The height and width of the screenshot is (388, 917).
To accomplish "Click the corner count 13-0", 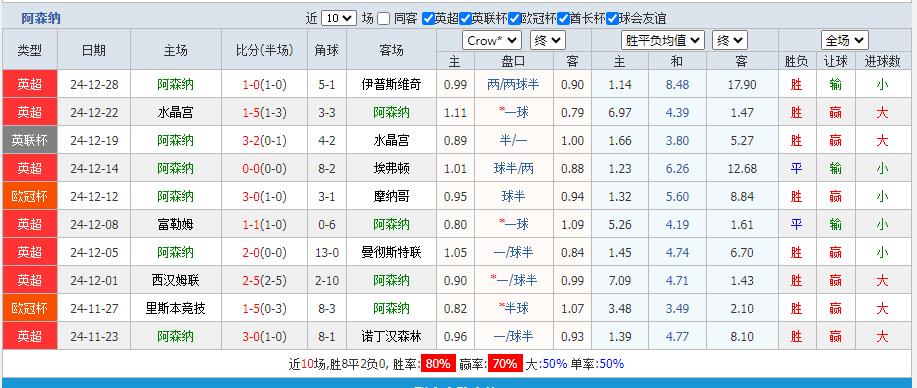I will click(327, 253).
